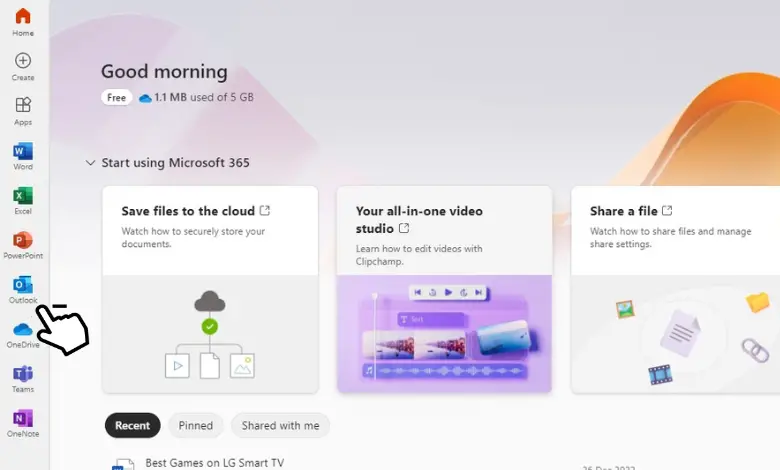
Task: Click the file sharing illustration thumbnail
Action: tap(676, 334)
